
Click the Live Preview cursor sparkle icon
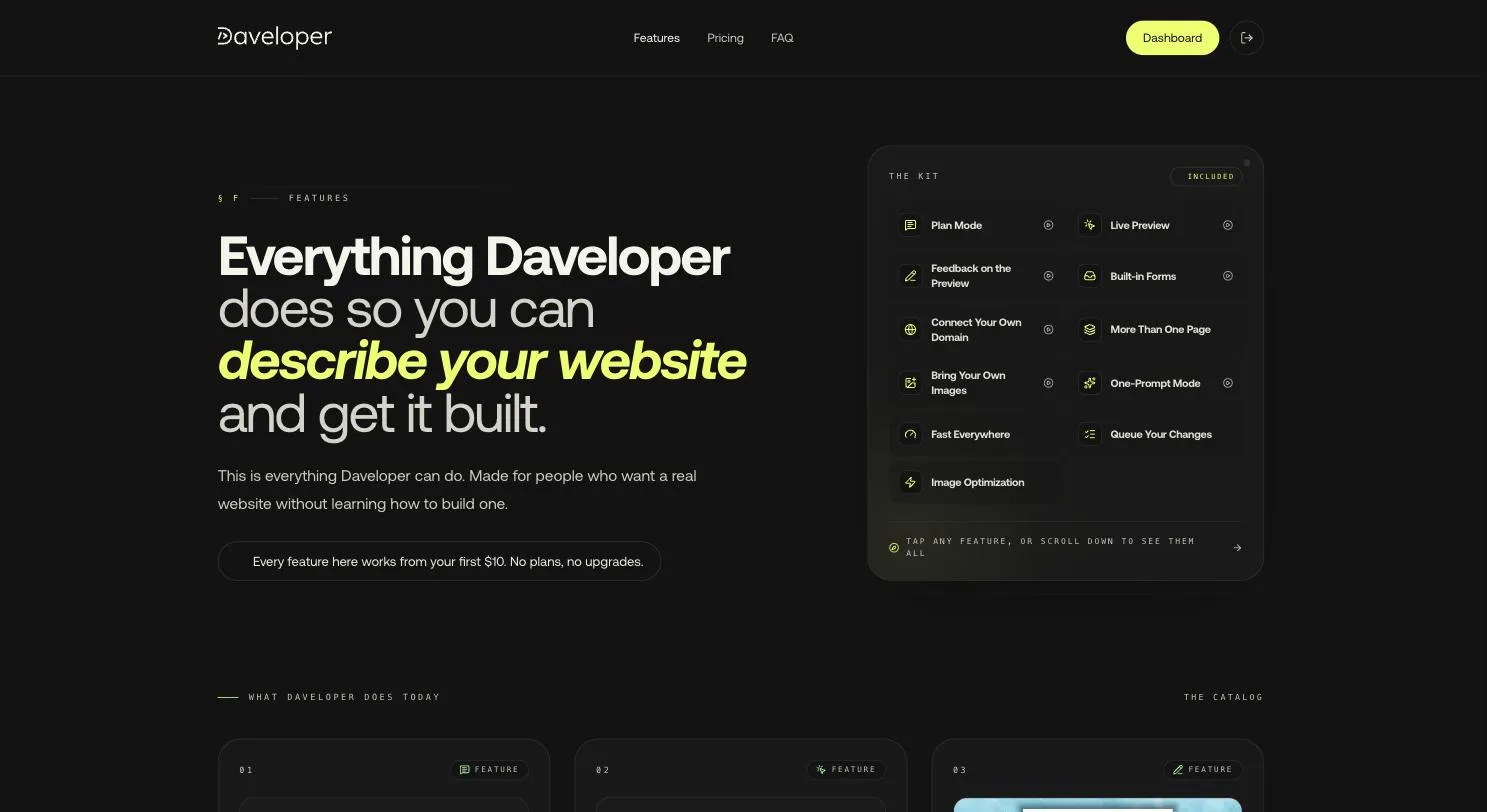1089,225
